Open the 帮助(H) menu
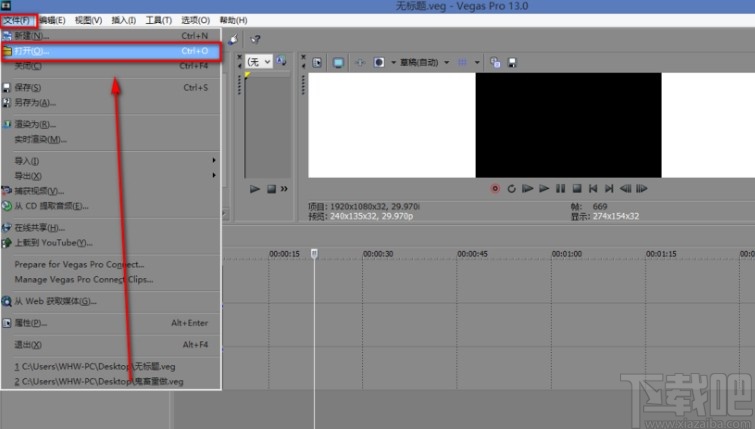 (x=234, y=20)
